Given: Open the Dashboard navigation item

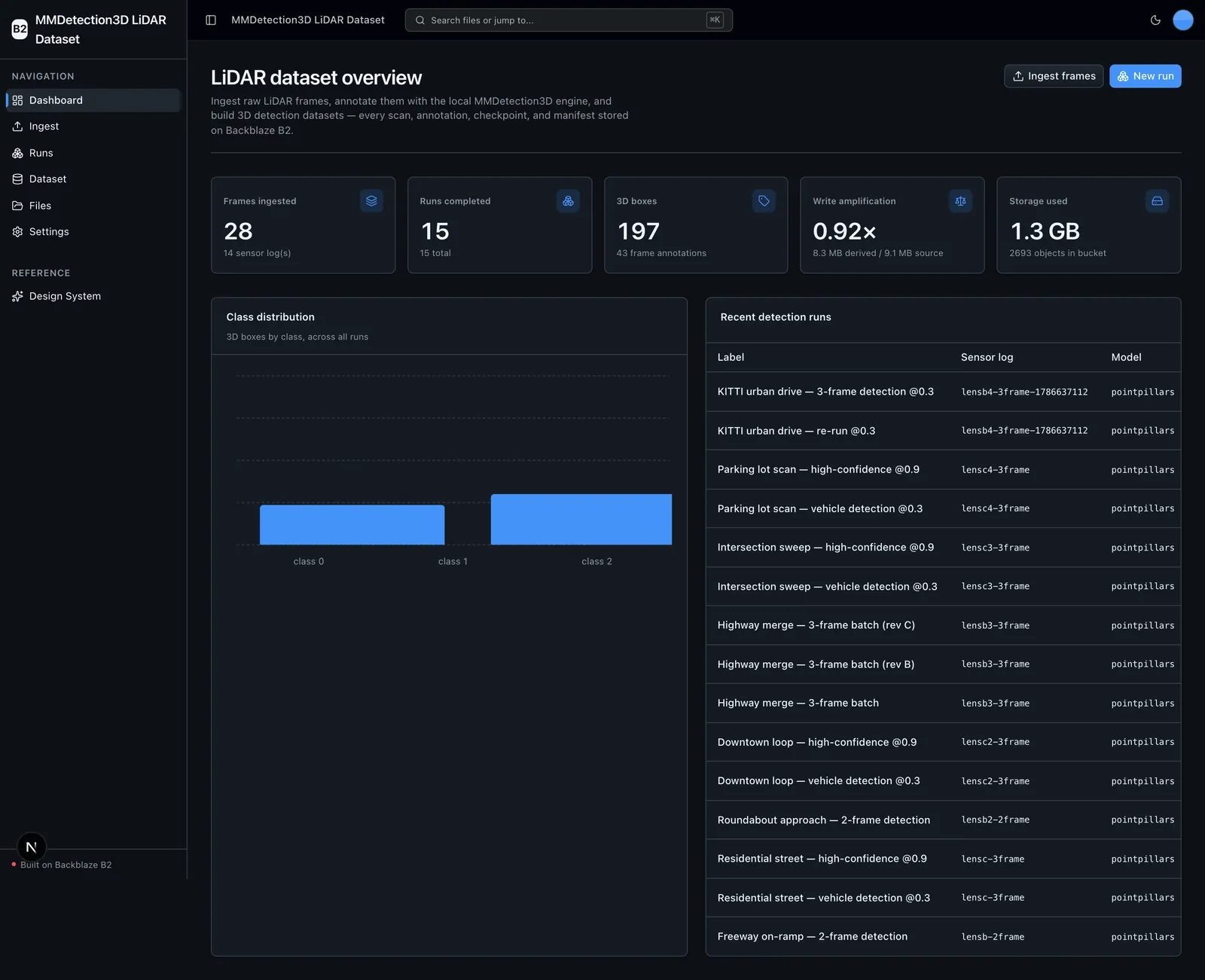Looking at the screenshot, I should tap(93, 100).
